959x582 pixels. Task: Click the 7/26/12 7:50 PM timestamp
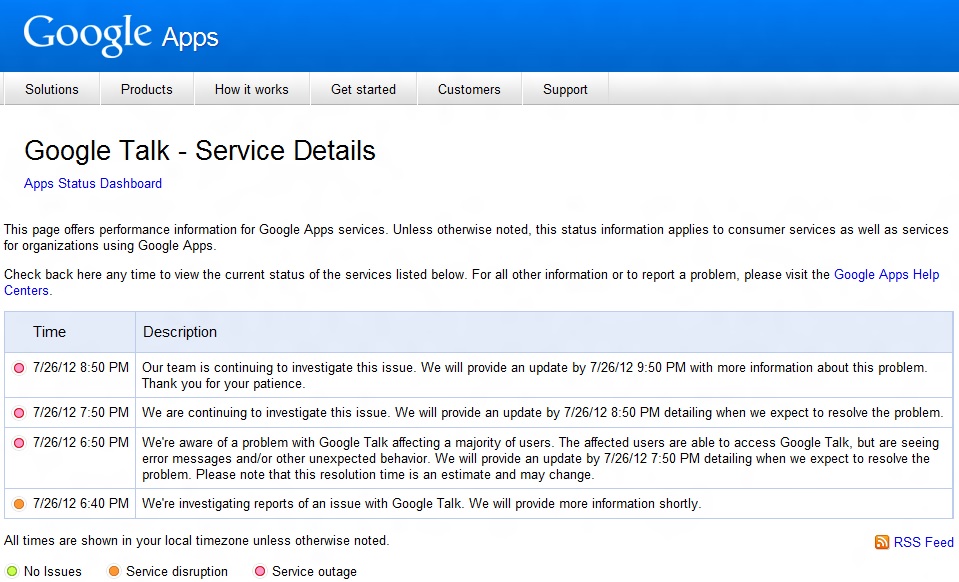(81, 413)
